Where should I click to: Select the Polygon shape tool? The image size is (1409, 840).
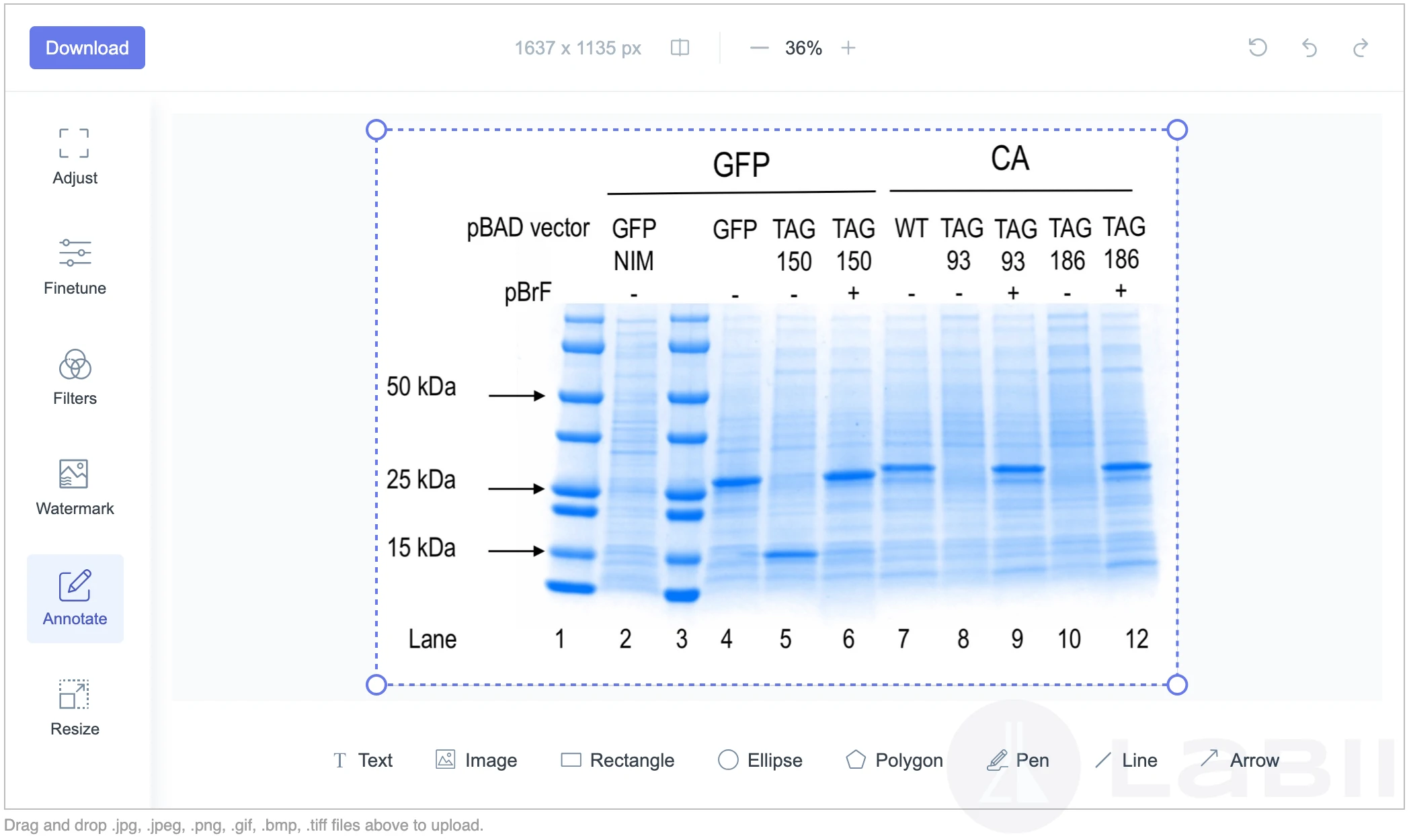[x=895, y=760]
